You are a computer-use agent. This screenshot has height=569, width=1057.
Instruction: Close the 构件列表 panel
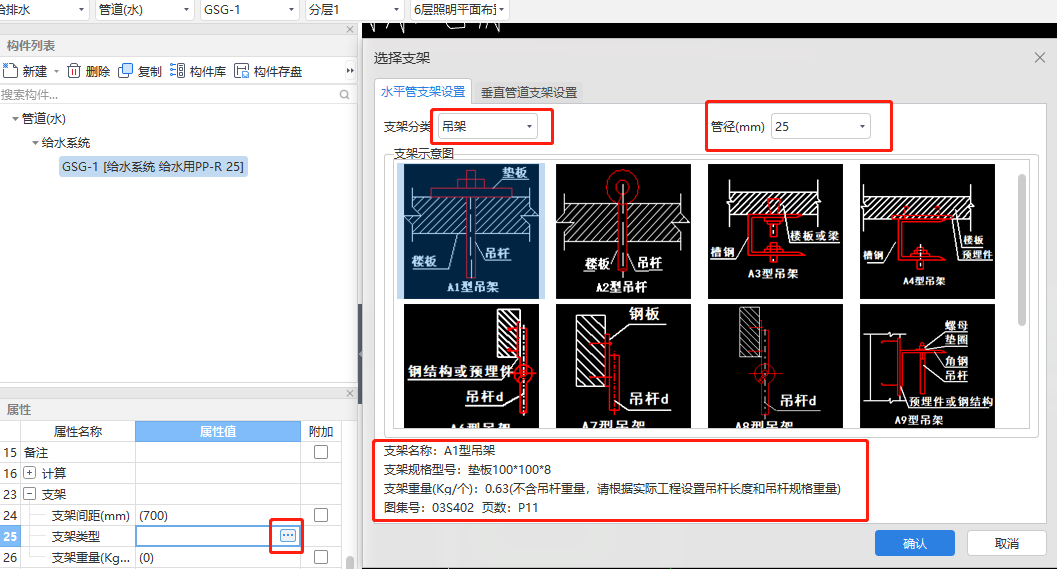point(350,29)
